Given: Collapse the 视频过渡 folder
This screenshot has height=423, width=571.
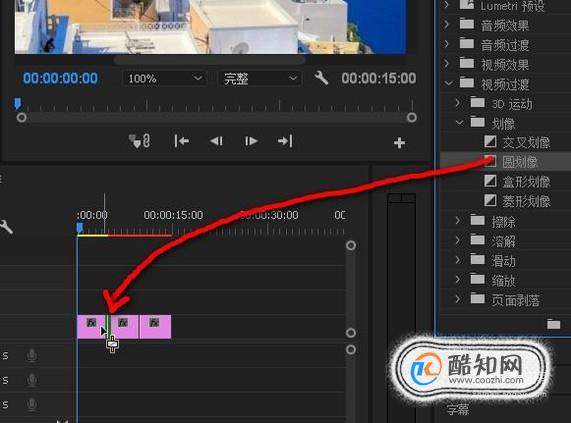Looking at the screenshot, I should click(x=448, y=83).
